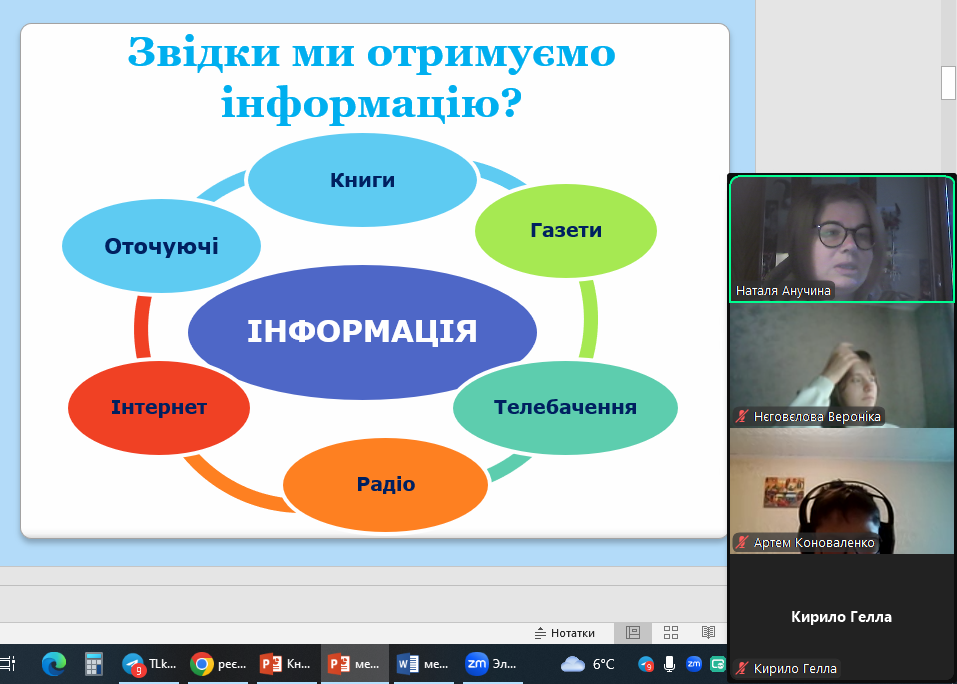Select Кирило Гелла participant tile
Image resolution: width=957 pixels, height=684 pixels.
pos(842,617)
